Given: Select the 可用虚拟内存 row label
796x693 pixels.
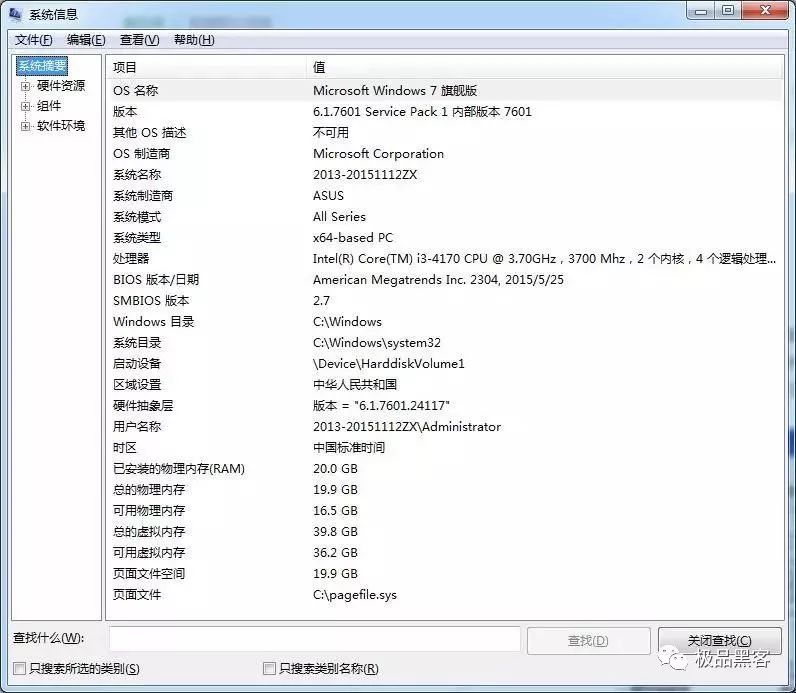Looking at the screenshot, I should point(149,552).
